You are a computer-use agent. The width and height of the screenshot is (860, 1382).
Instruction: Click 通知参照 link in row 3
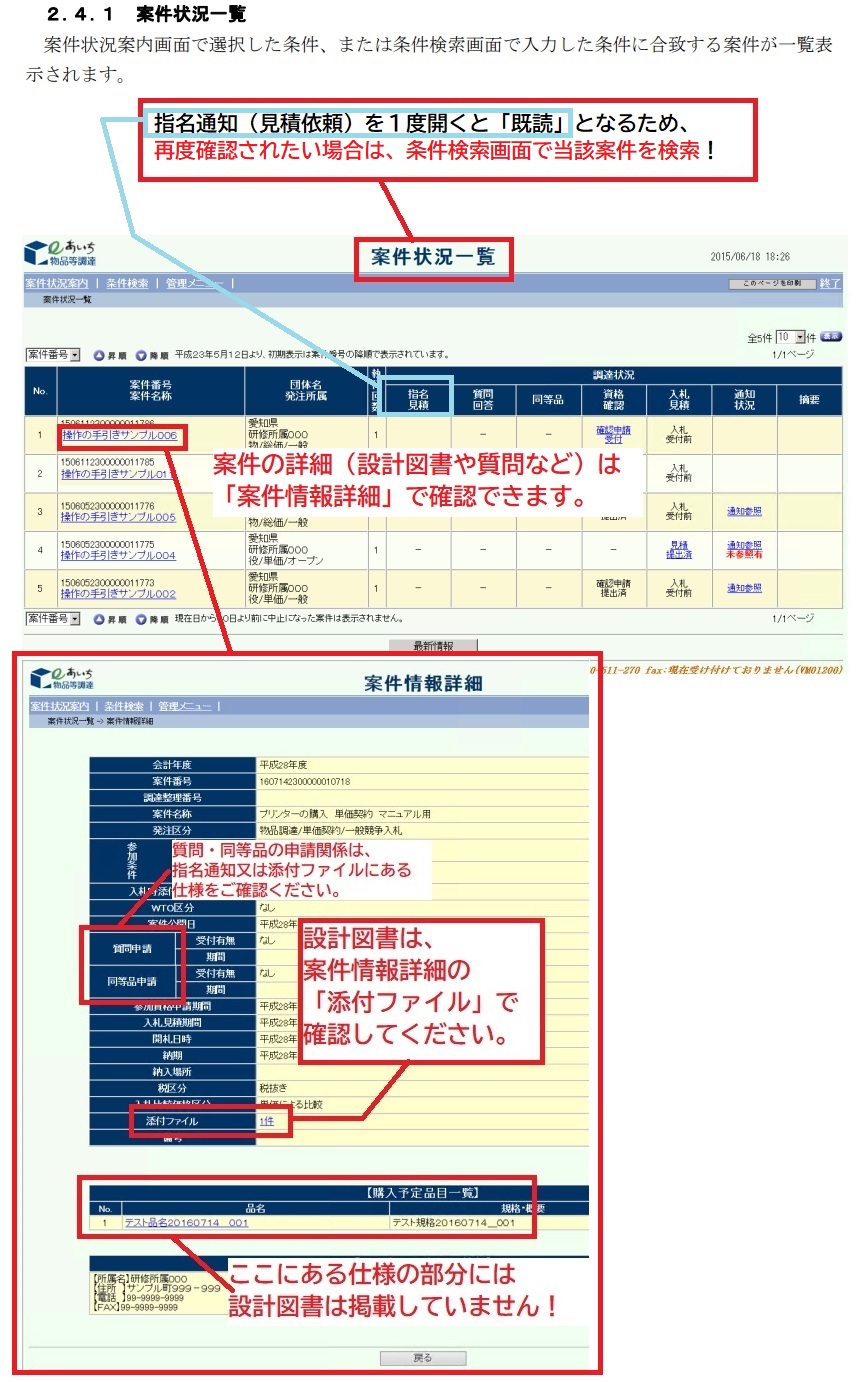tap(745, 511)
